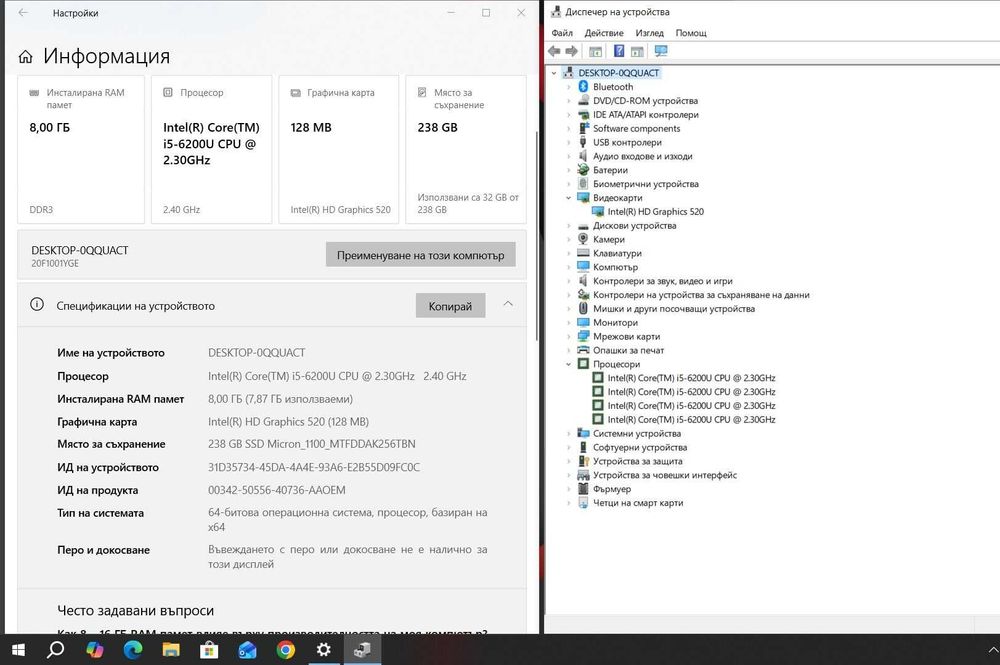Click the Място за съхранение card
The height and width of the screenshot is (665, 1000).
coord(466,150)
